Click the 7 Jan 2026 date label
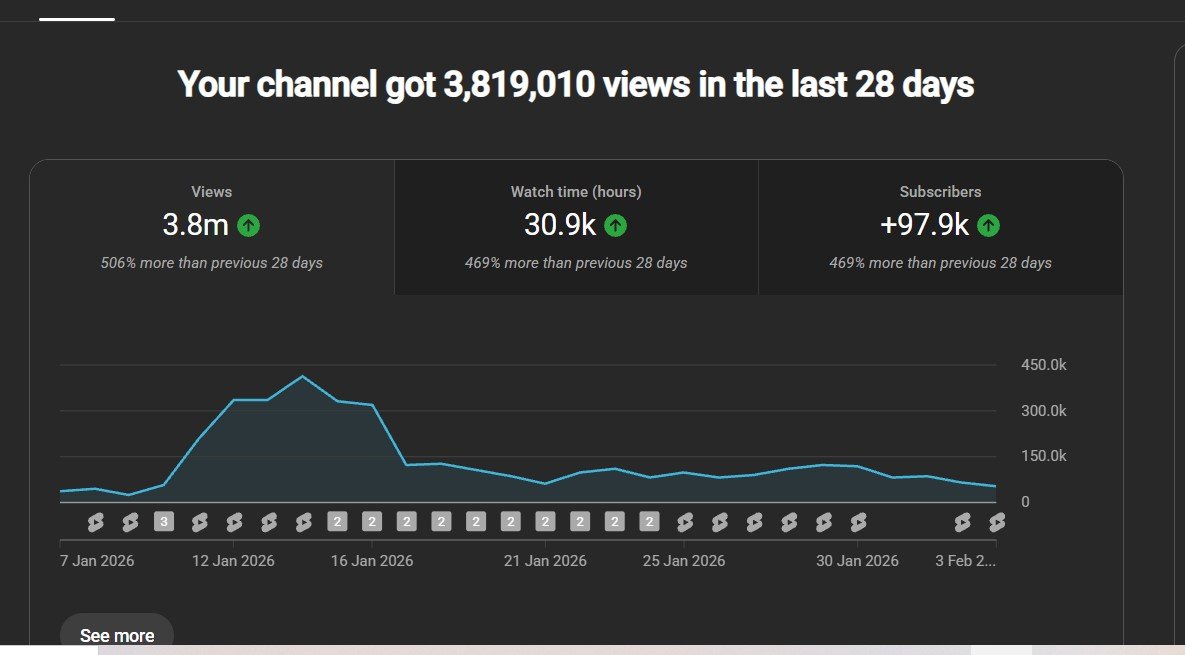This screenshot has width=1185, height=655. 97,561
